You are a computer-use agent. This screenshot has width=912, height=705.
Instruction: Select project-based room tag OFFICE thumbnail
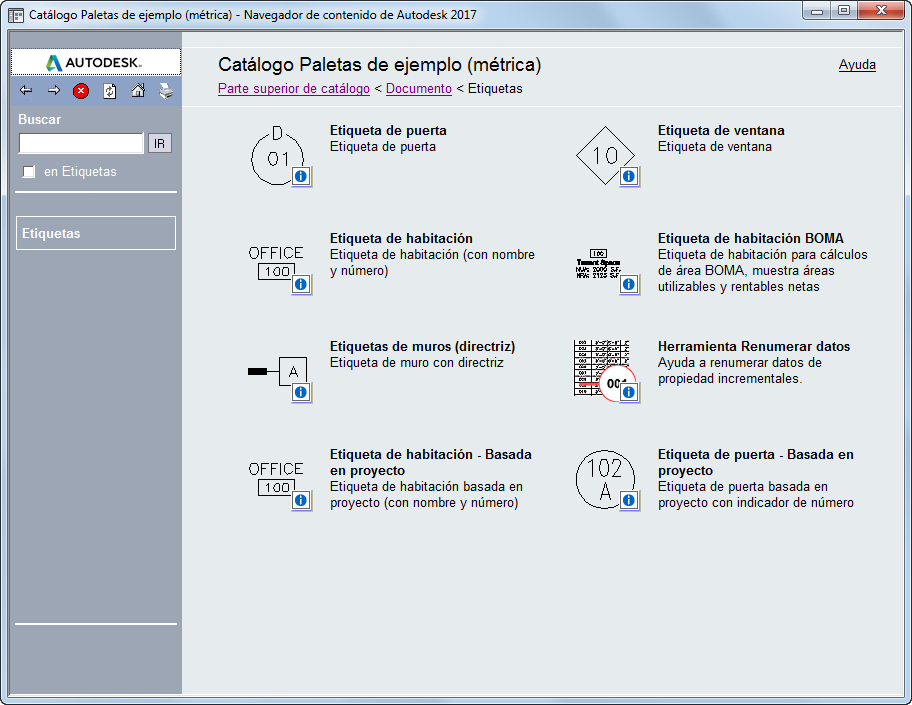pos(276,479)
